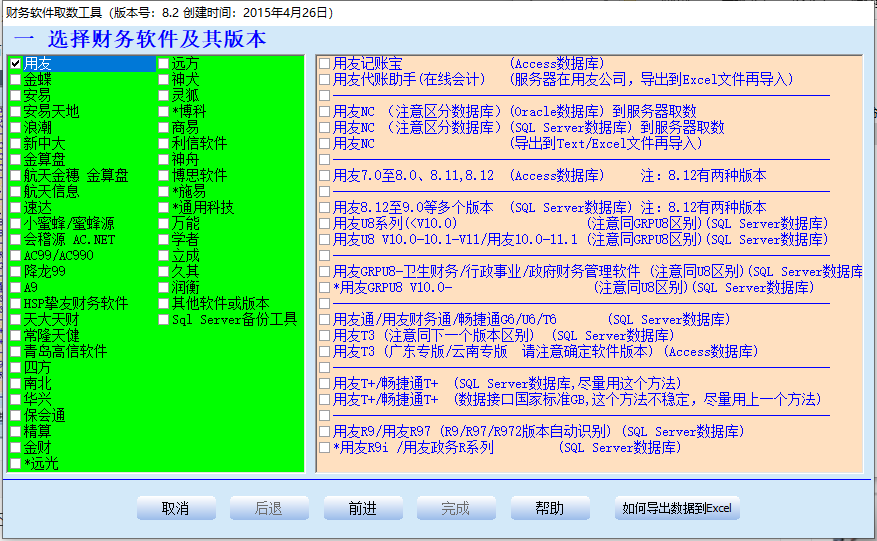
Task: Select 用友R9/用友R97 version
Action: [324, 431]
